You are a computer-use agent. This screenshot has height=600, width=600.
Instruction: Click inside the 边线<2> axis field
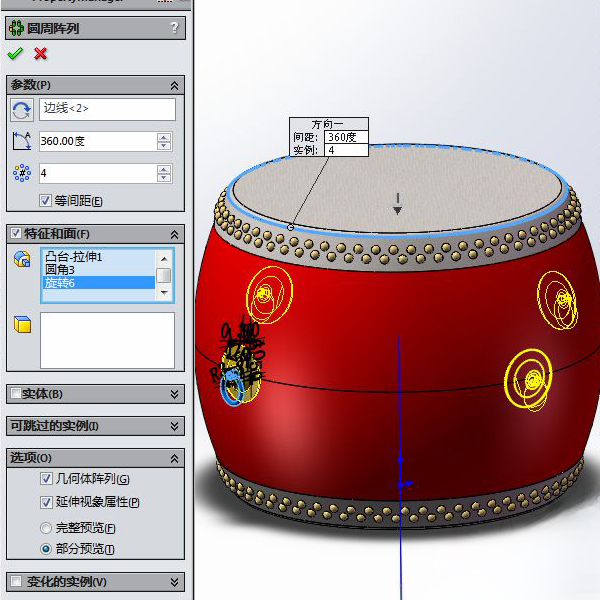pos(107,109)
